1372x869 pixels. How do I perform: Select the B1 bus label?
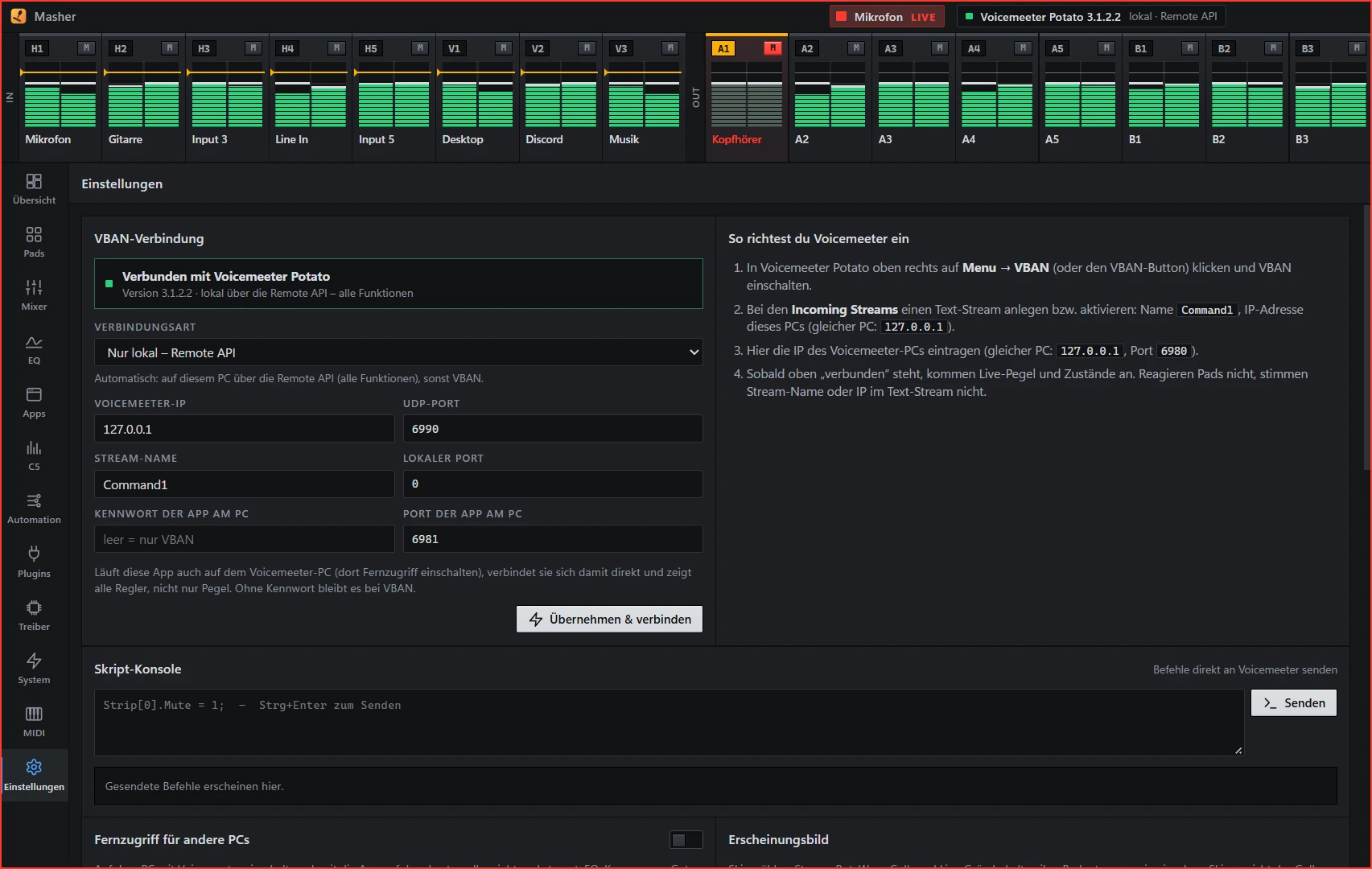(1140, 48)
